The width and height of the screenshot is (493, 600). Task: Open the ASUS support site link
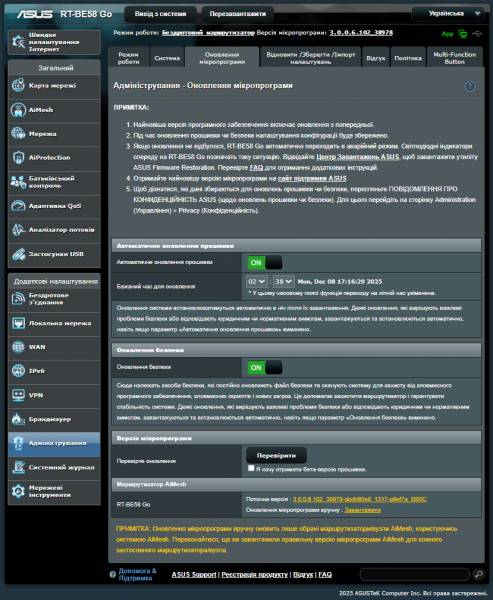312,178
